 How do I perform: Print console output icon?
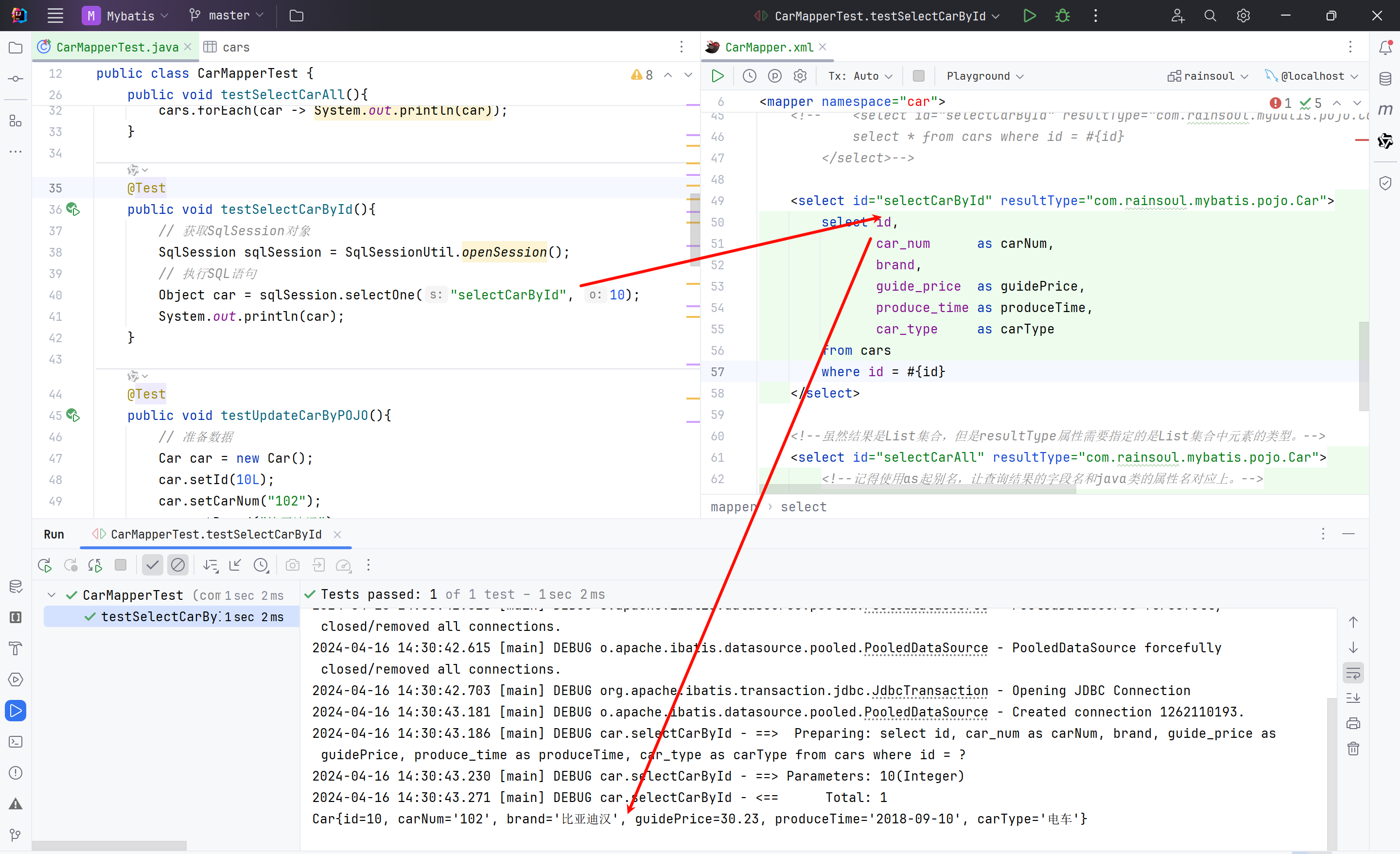click(1353, 723)
